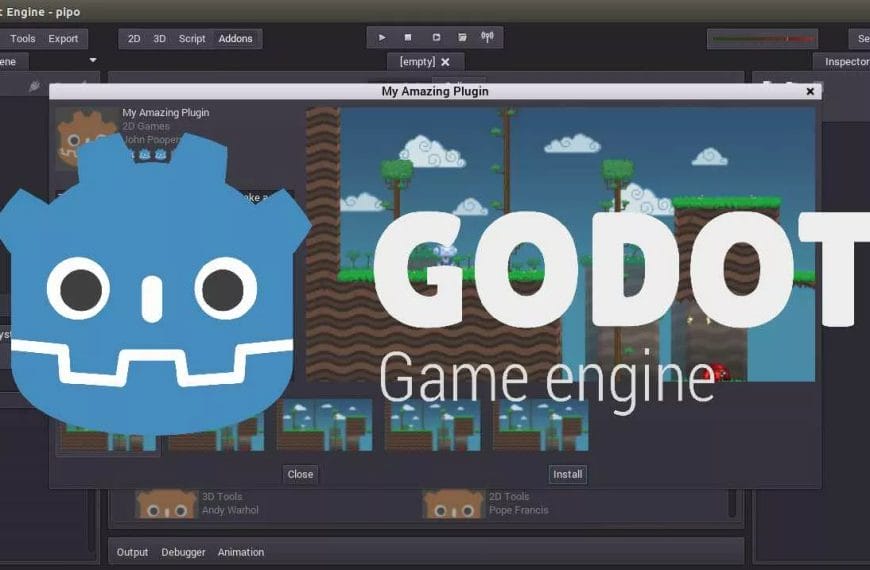Open the Tools menu
Viewport: 870px width, 570px height.
point(23,38)
